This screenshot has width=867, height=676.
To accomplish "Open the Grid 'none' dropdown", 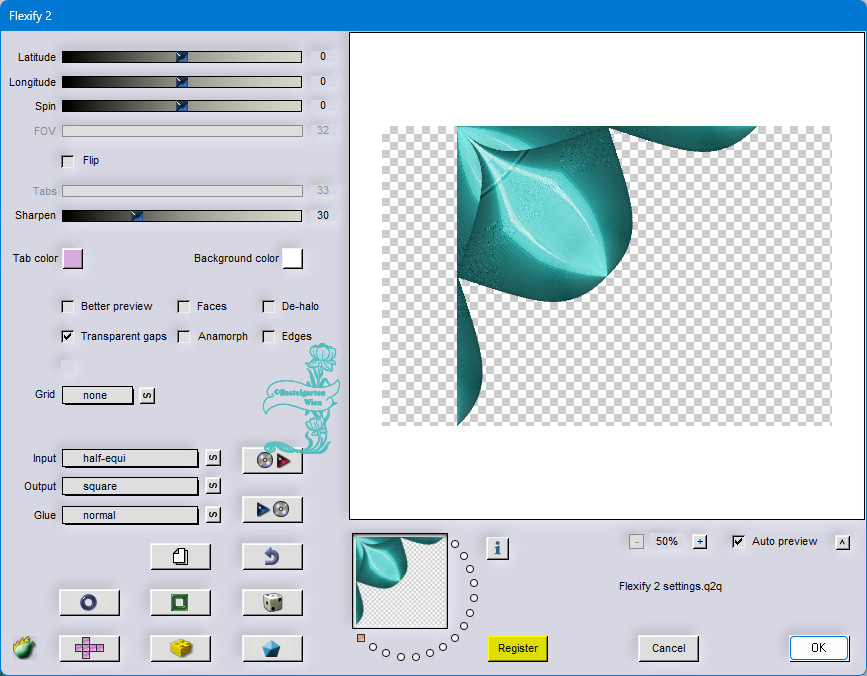I will tap(98, 395).
